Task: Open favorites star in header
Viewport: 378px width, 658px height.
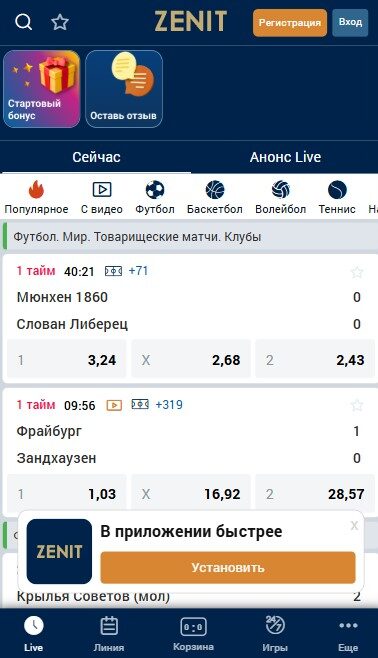Action: coord(60,22)
